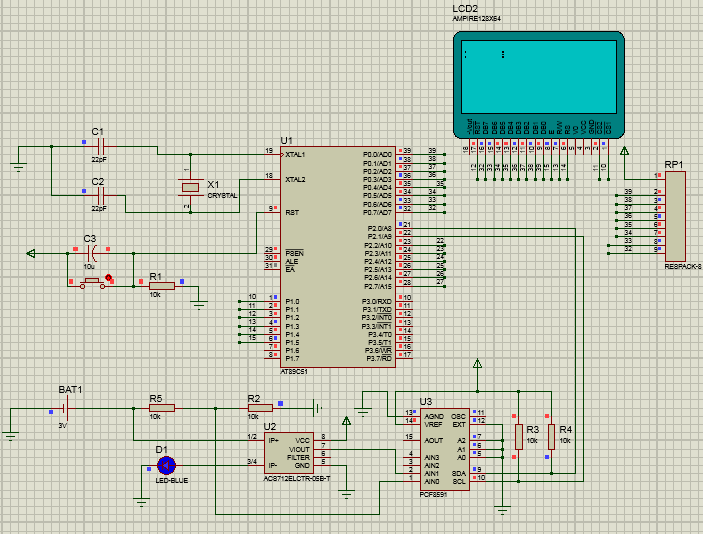Screen dimensions: 703x534
Task: Click the VREF pin label on U3
Action: (433, 425)
